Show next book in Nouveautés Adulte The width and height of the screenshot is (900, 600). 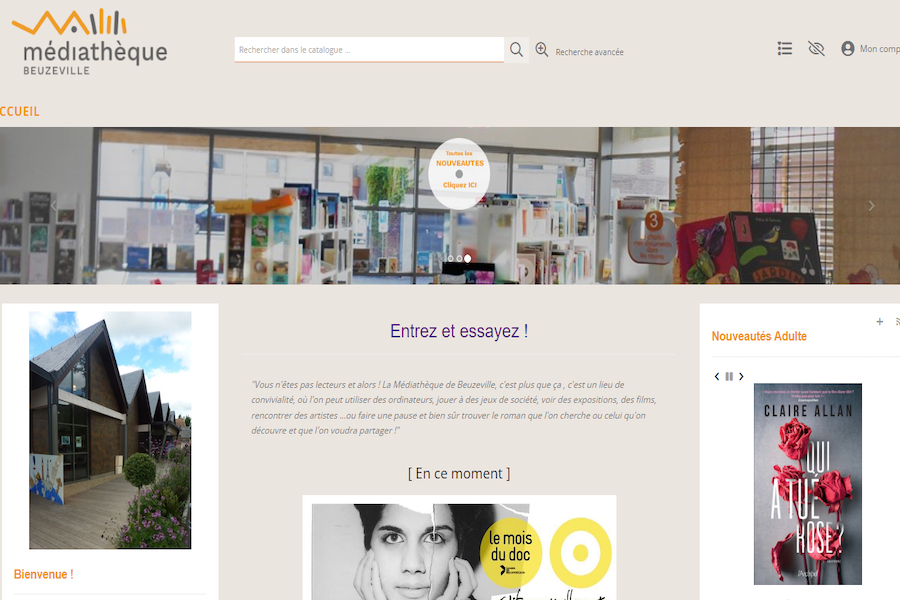[x=741, y=377]
